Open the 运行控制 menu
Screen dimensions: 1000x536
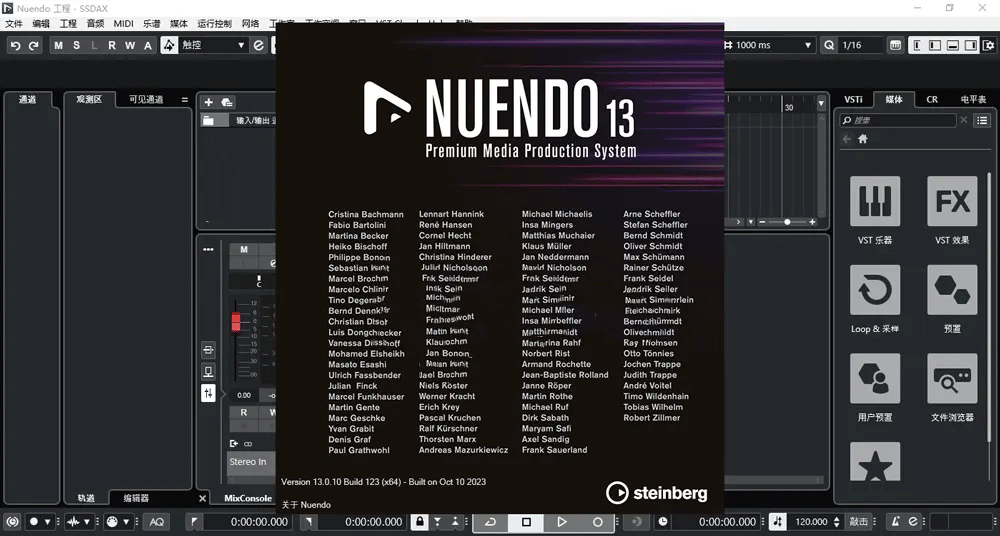(214, 24)
